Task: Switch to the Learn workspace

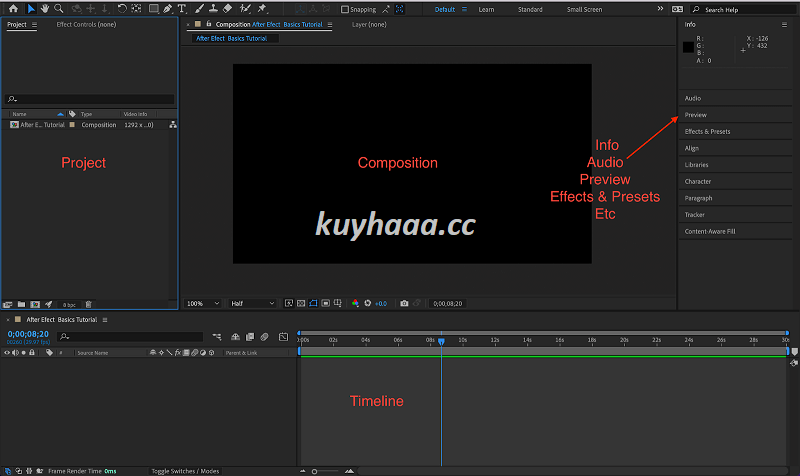Action: [x=486, y=9]
